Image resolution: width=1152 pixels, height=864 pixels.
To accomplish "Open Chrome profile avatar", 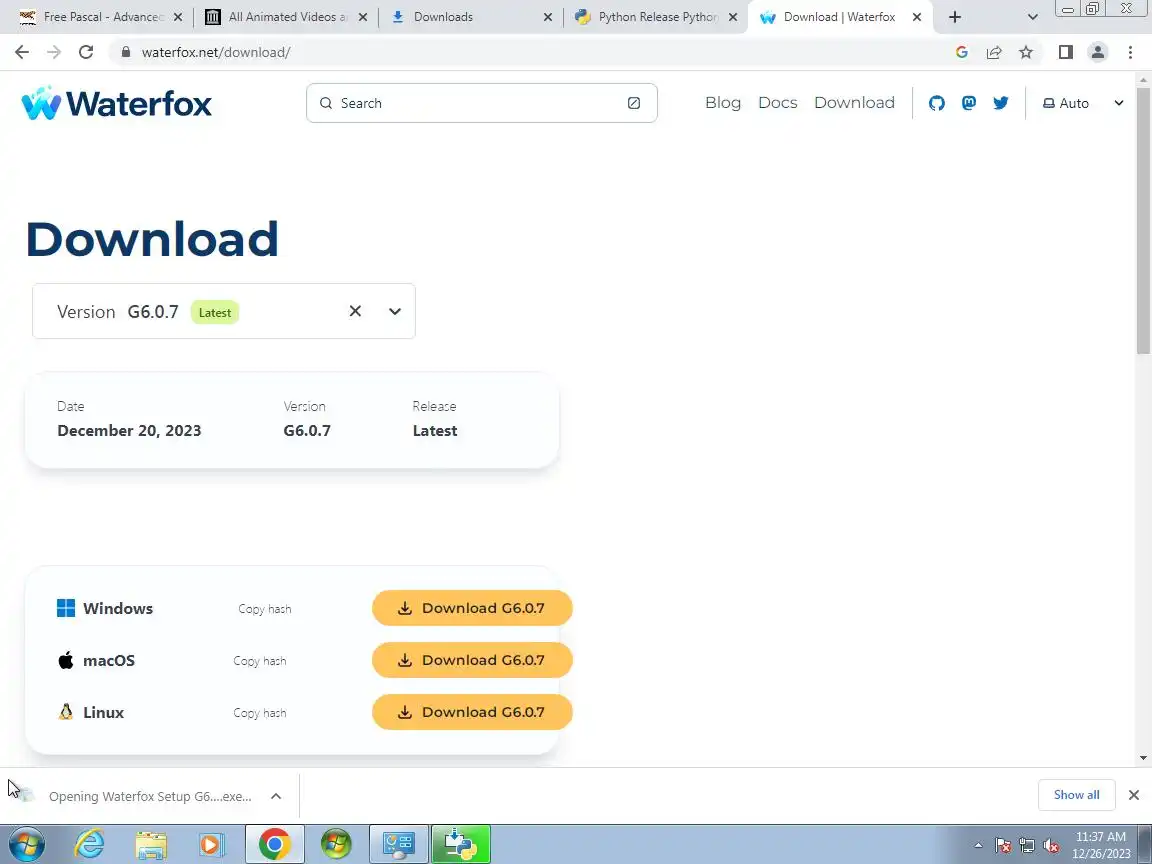I will tap(1098, 51).
